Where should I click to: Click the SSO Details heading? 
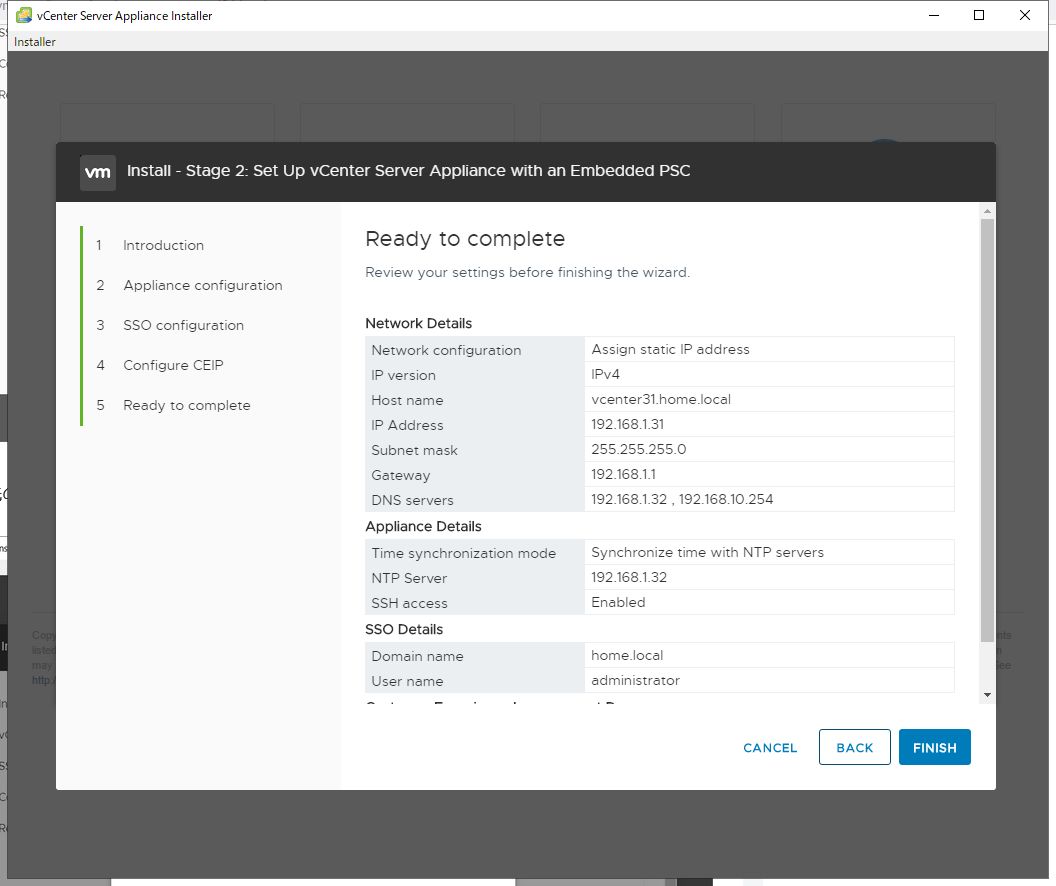(x=403, y=629)
